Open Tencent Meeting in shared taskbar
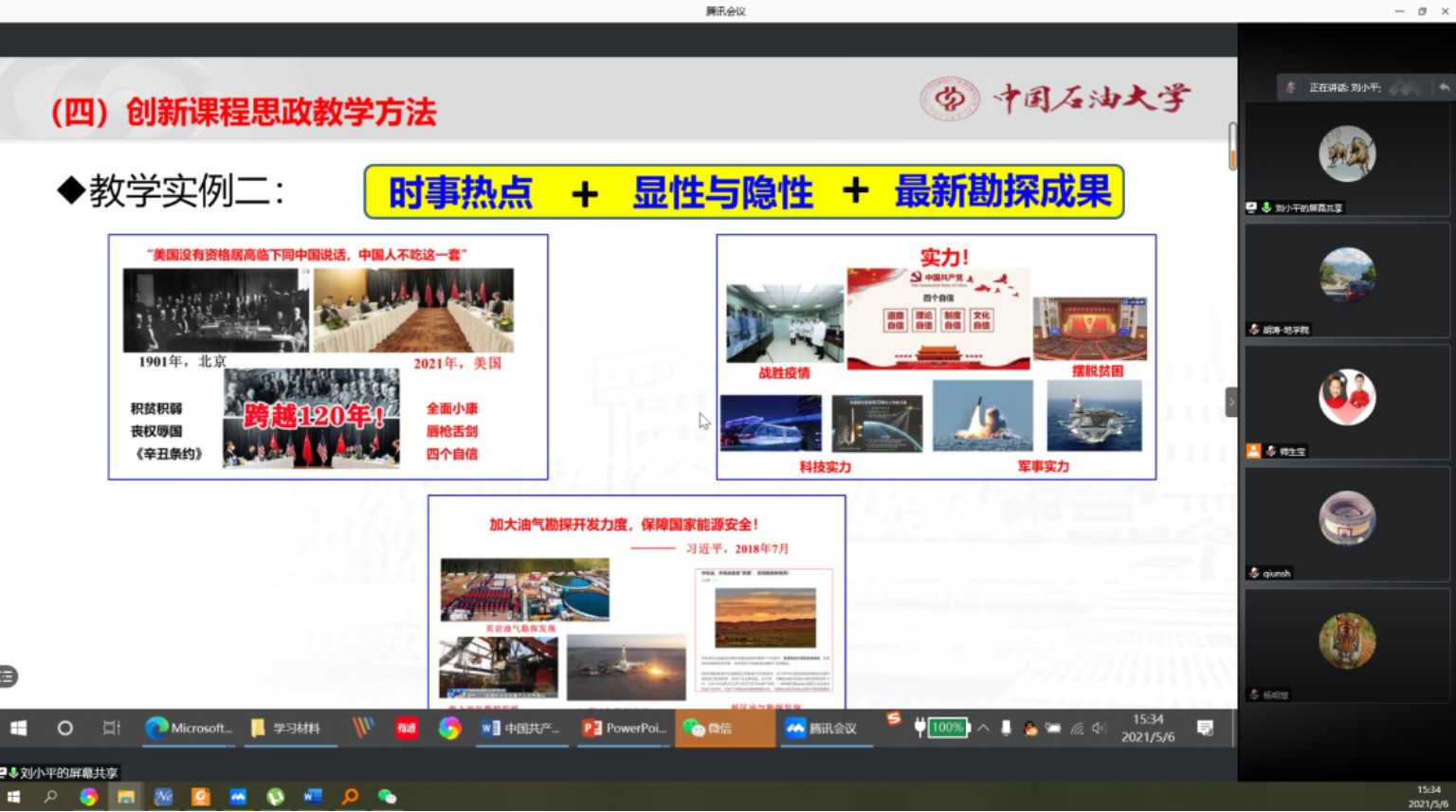 pos(821,728)
